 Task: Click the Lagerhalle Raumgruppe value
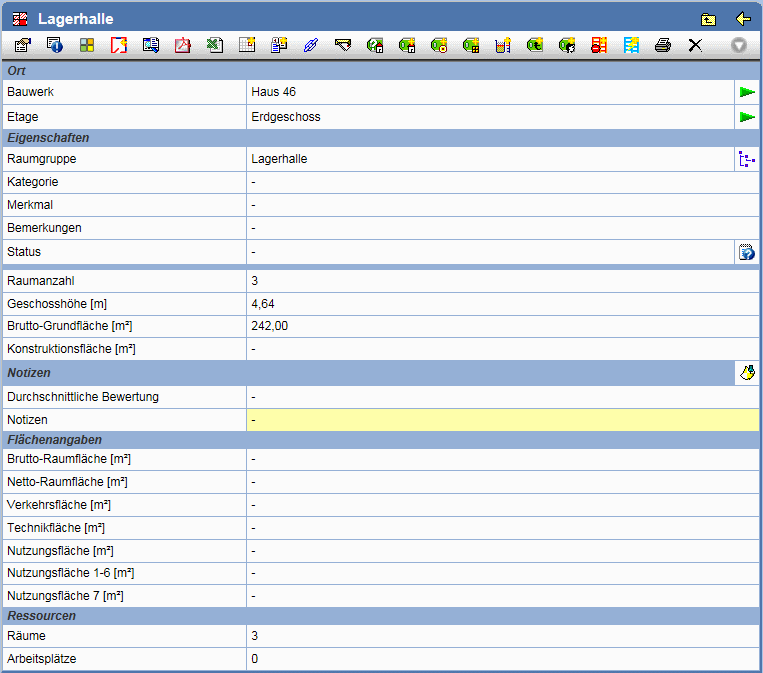click(x=280, y=159)
